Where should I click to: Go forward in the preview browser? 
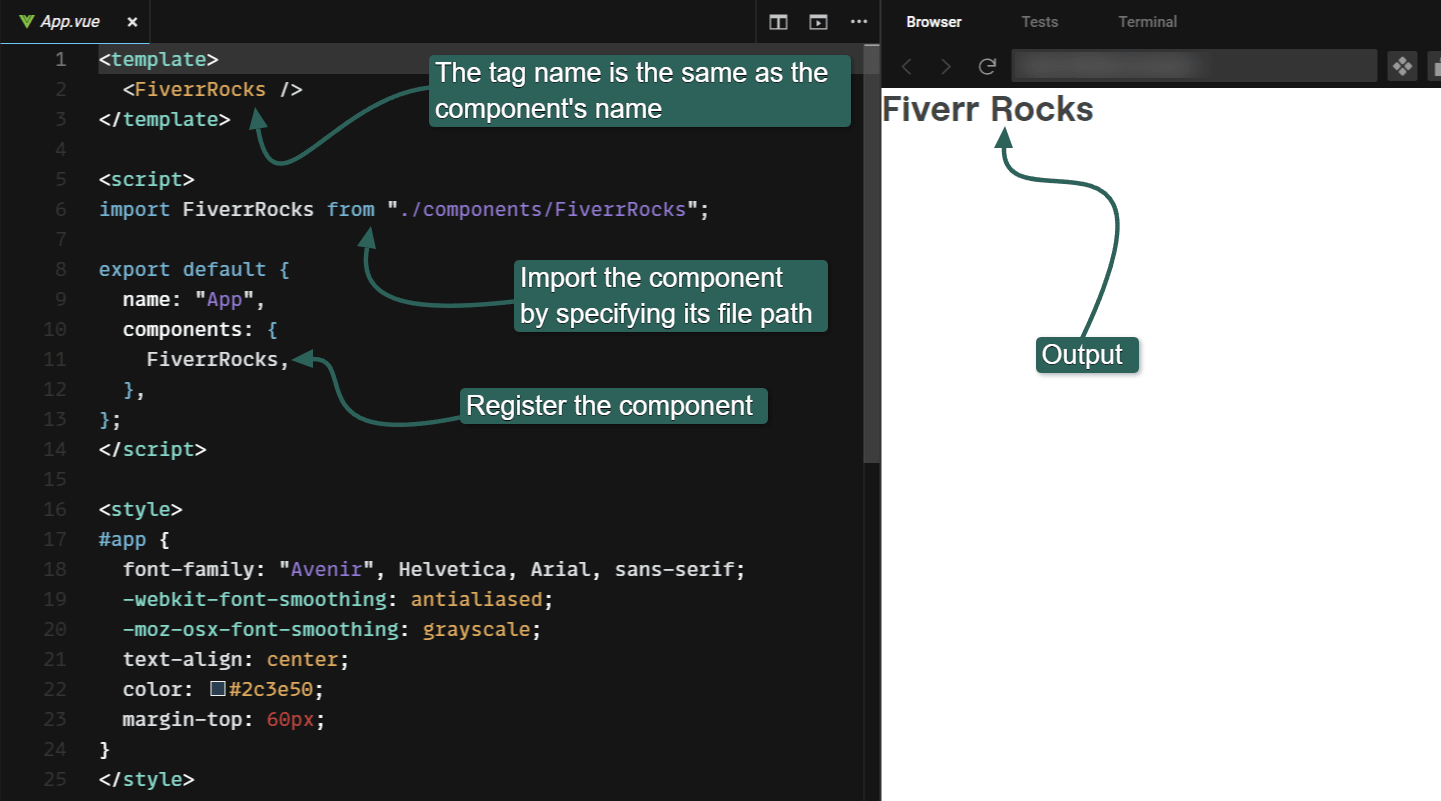(x=946, y=66)
